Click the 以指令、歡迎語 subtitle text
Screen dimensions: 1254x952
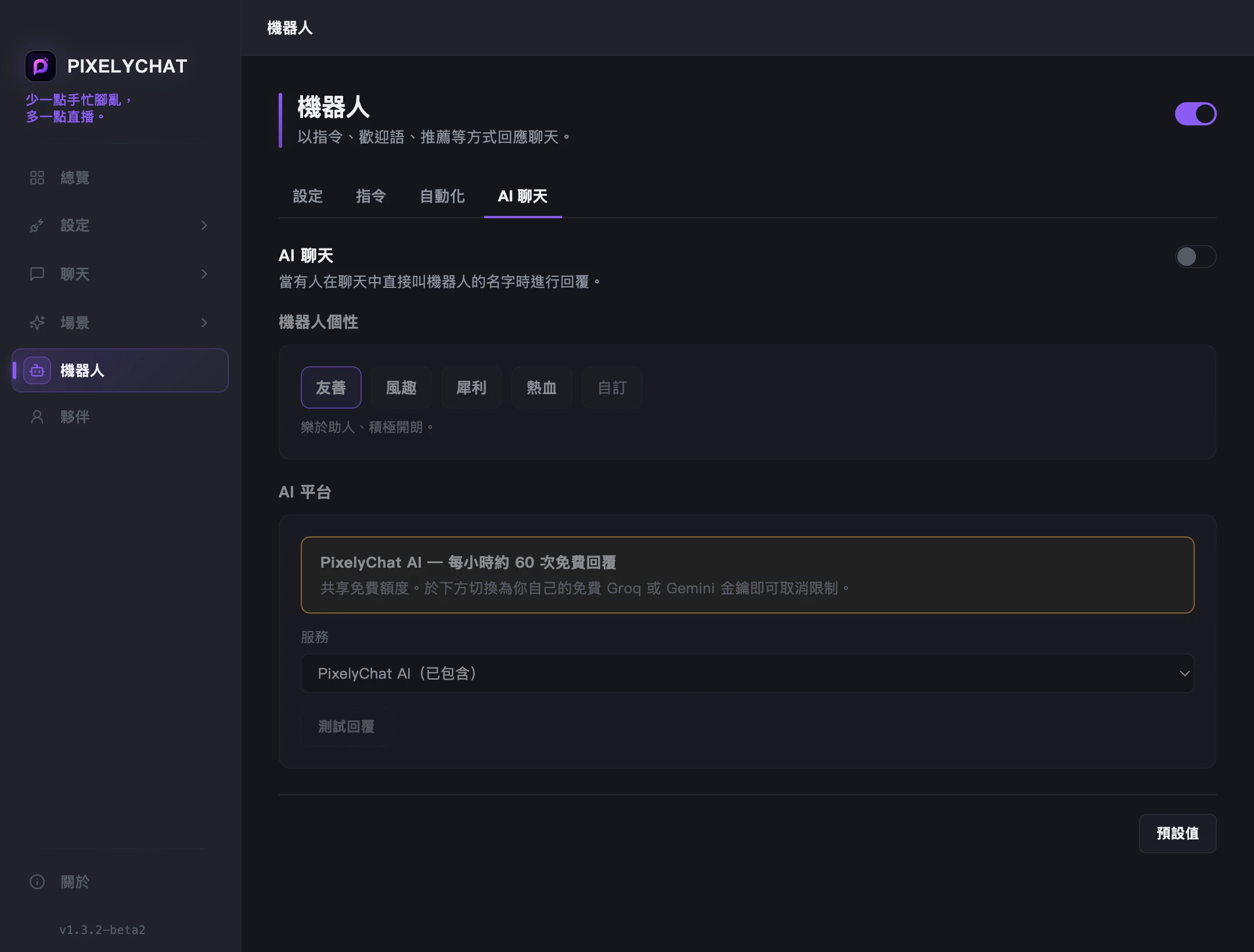[434, 137]
